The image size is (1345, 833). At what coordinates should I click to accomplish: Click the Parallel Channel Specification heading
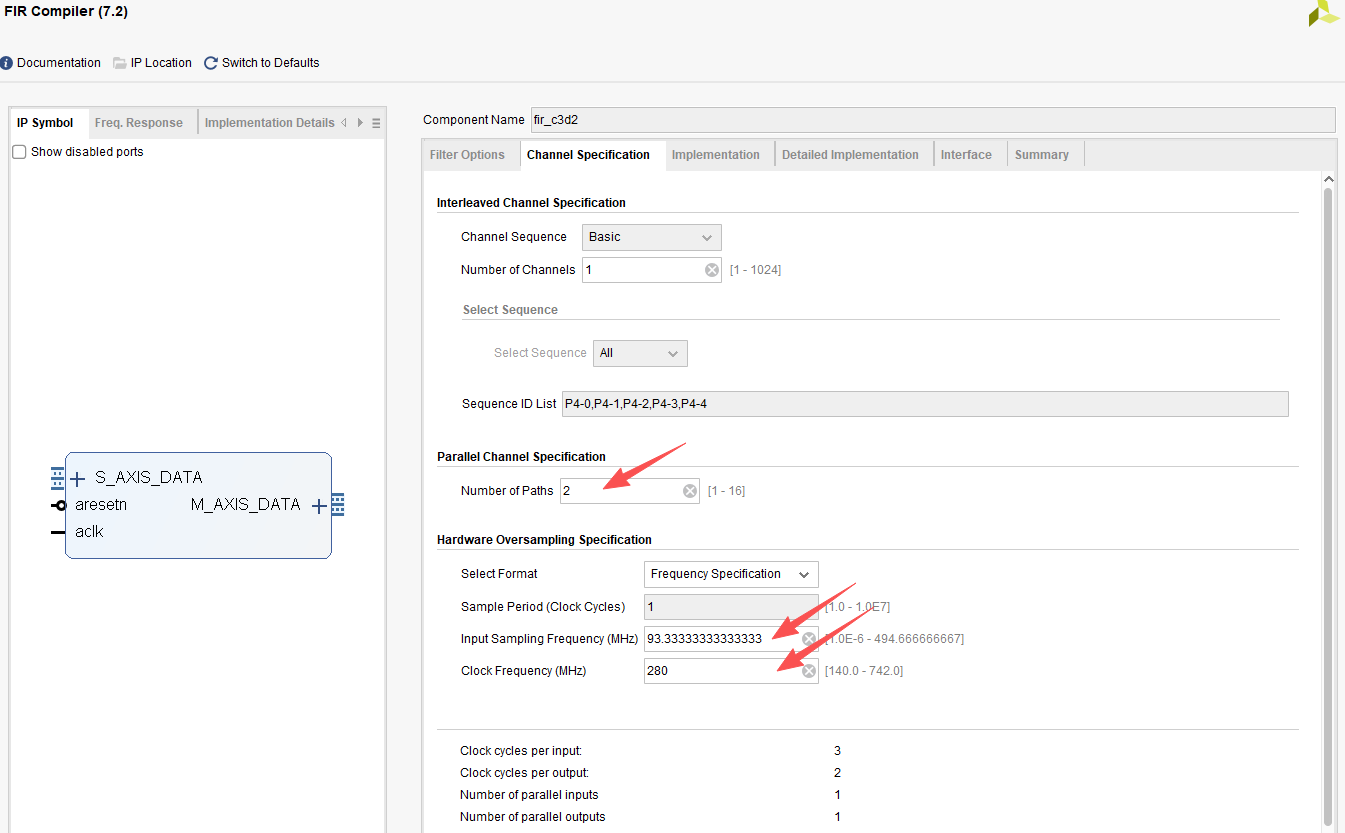coord(521,457)
